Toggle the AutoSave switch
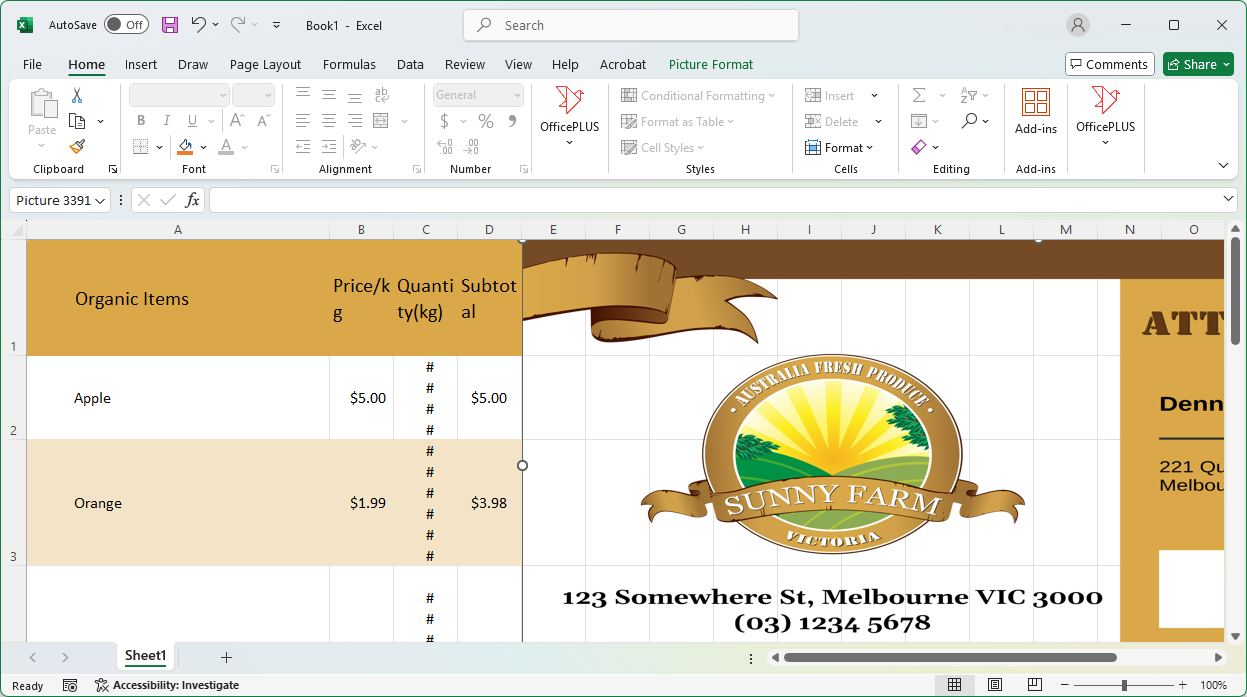Screen dimensions: 1247x697 pos(126,25)
